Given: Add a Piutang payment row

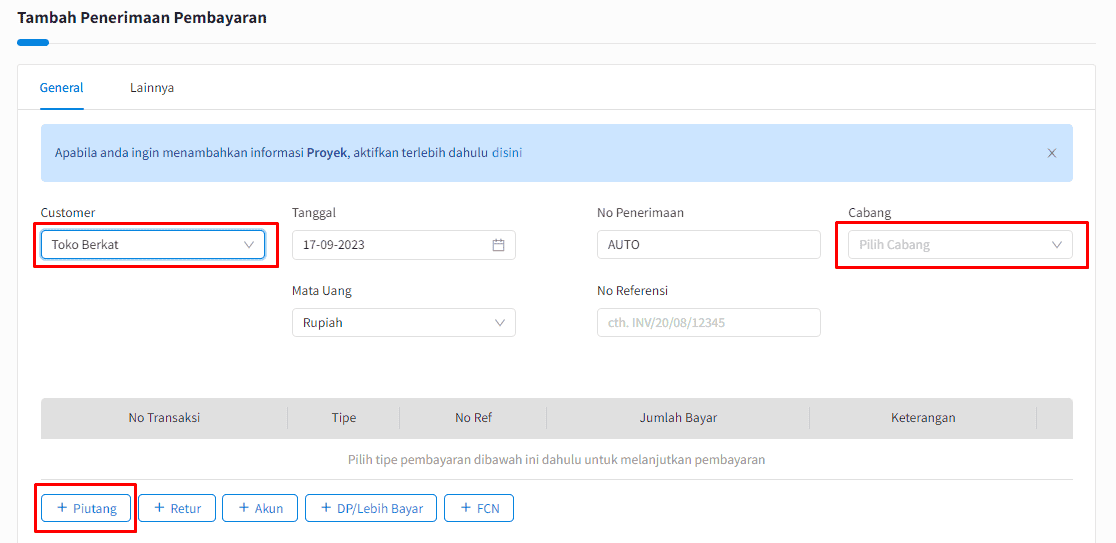Looking at the screenshot, I should click(x=87, y=508).
